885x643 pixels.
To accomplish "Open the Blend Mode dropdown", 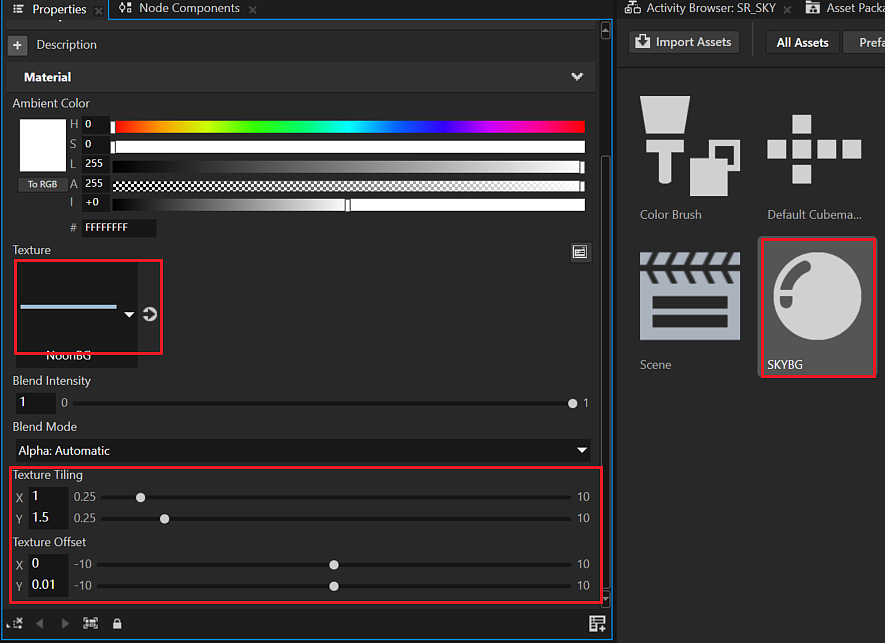I will tap(303, 450).
